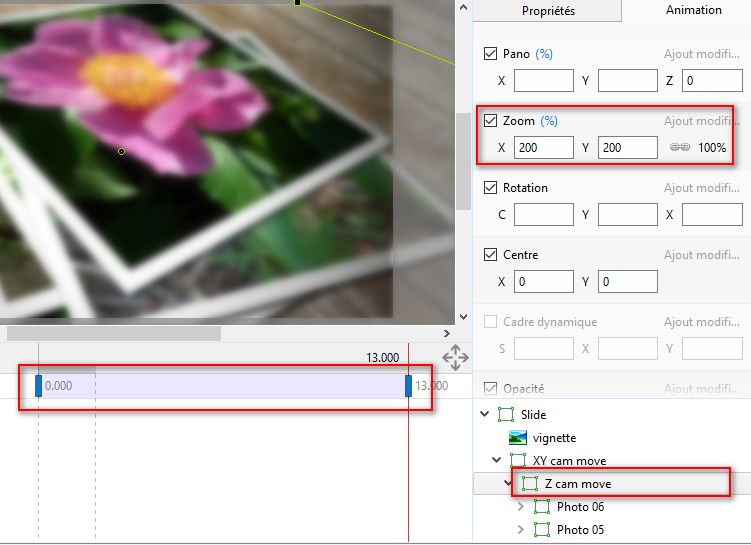This screenshot has height=545, width=751.
Task: Click the four-arrow move icon above timeline
Action: 455,357
